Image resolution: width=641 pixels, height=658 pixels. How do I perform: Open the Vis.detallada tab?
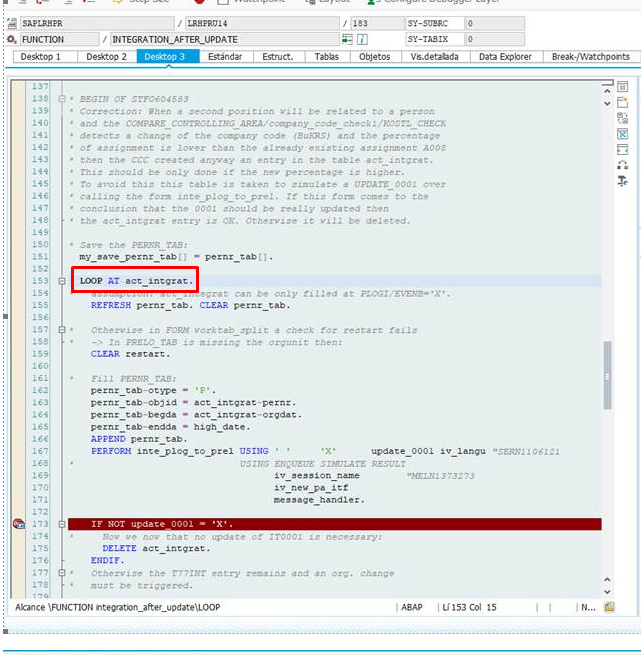436,57
